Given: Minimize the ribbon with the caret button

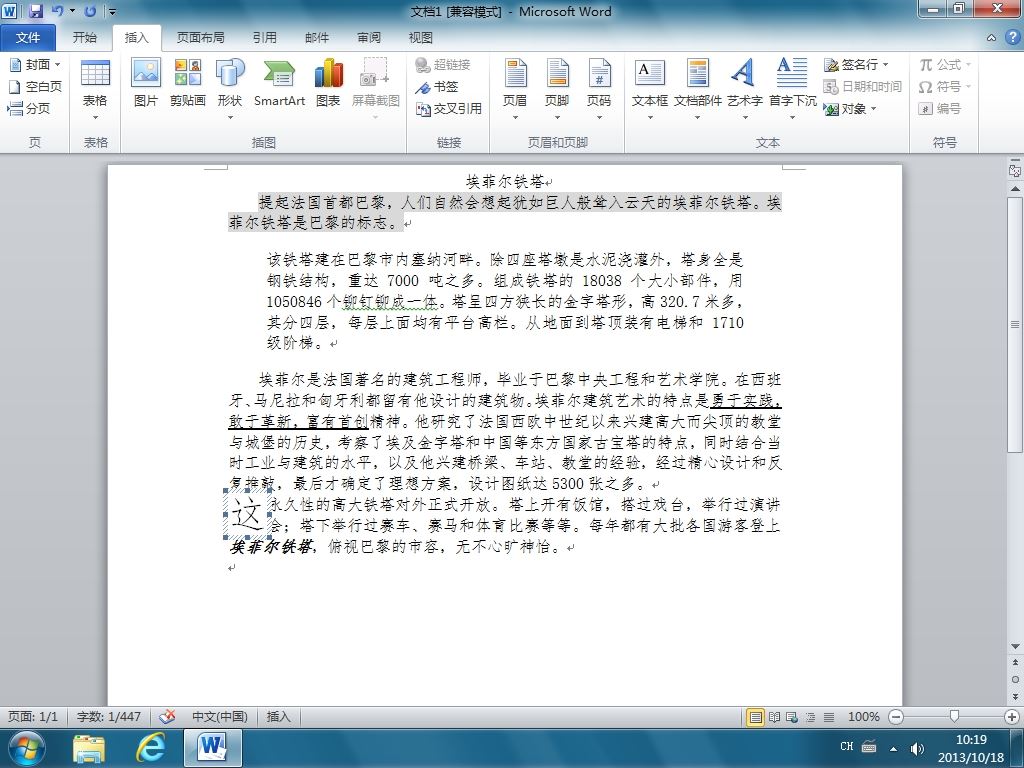Looking at the screenshot, I should 991,38.
